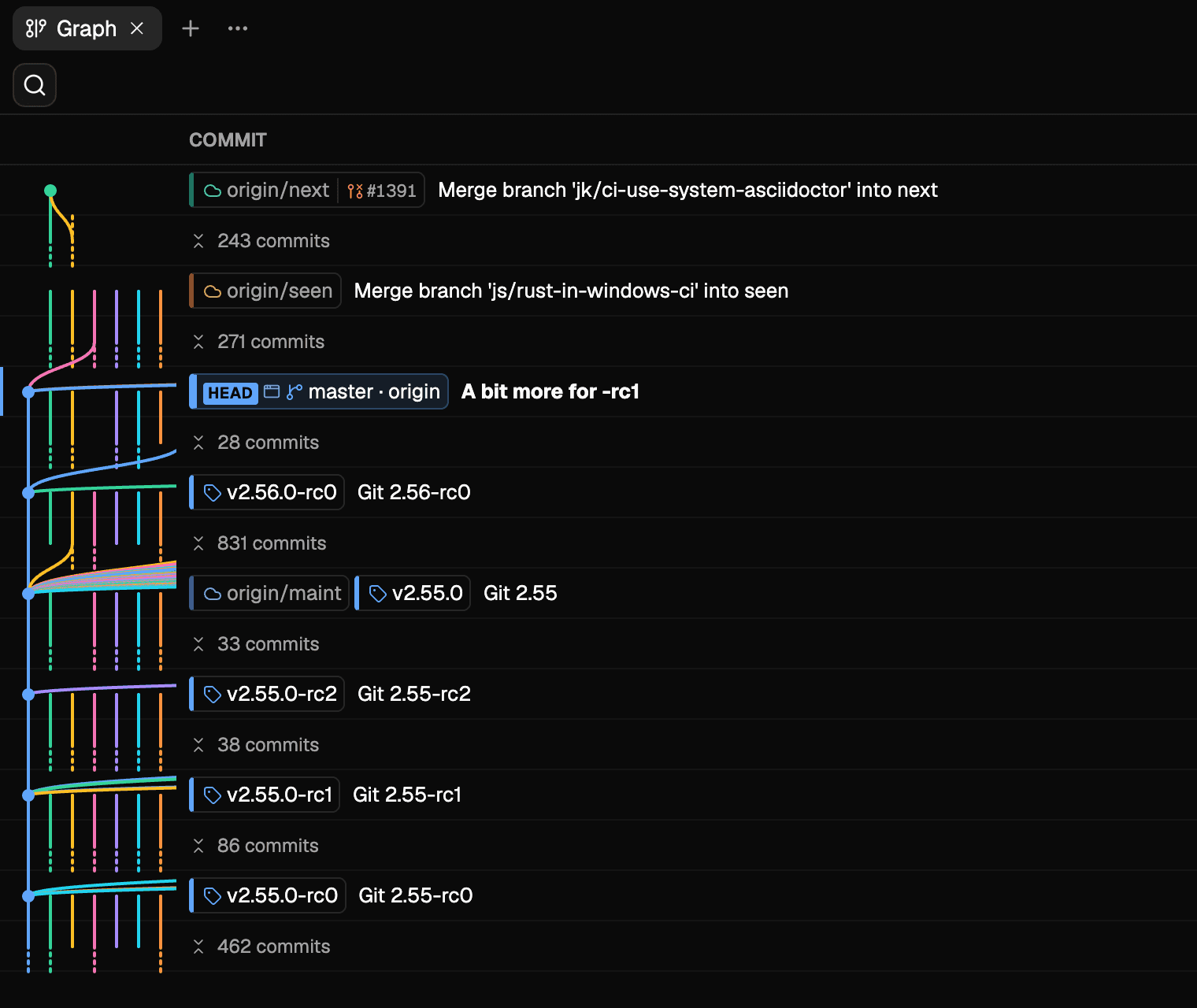
Task: Open the search button in the graph
Action: [x=35, y=85]
